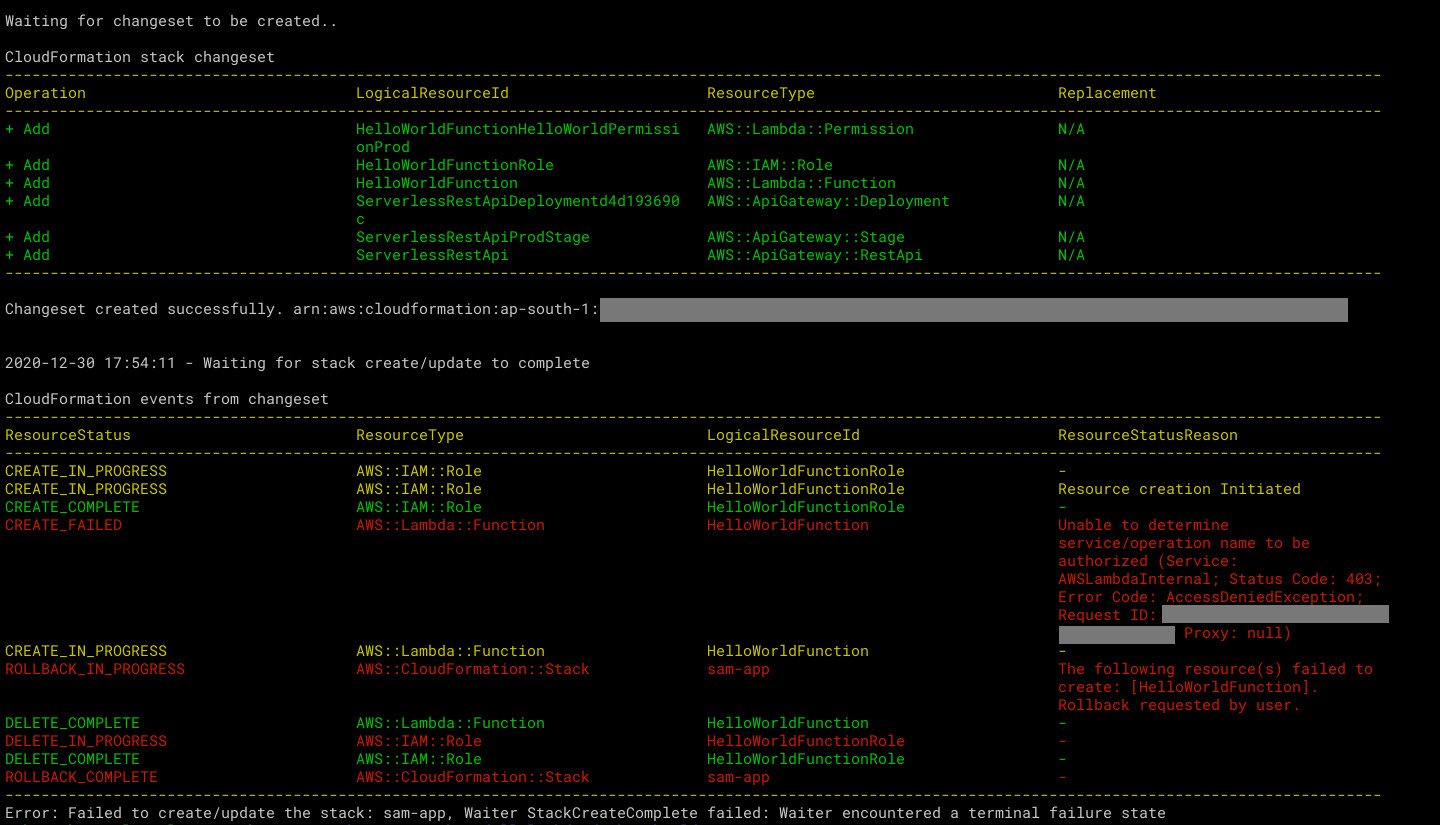Image resolution: width=1440 pixels, height=825 pixels.
Task: Select "N/A" in the AWS::ApiGateway::Deployment row
Action: (1071, 201)
